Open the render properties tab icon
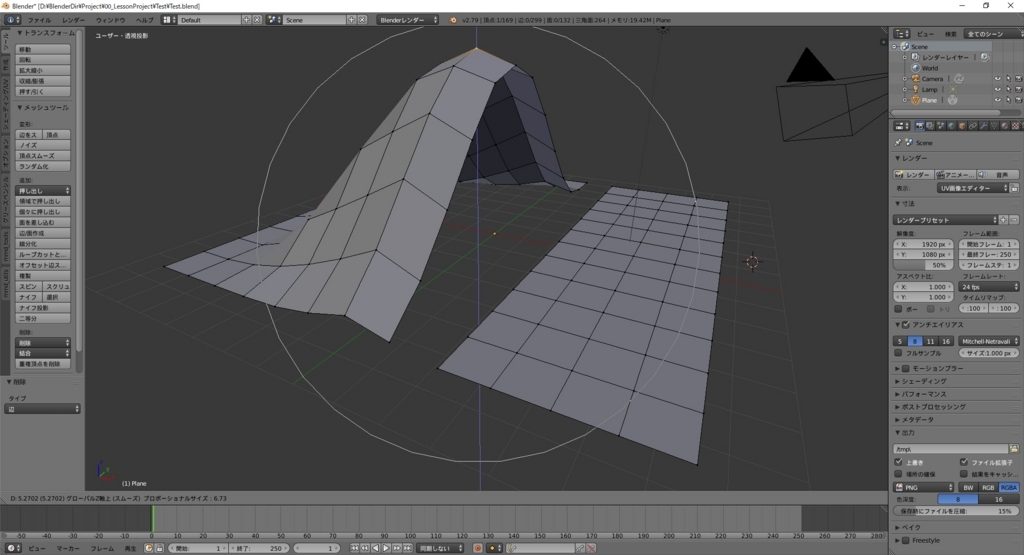This screenshot has height=555, width=1024. point(920,126)
